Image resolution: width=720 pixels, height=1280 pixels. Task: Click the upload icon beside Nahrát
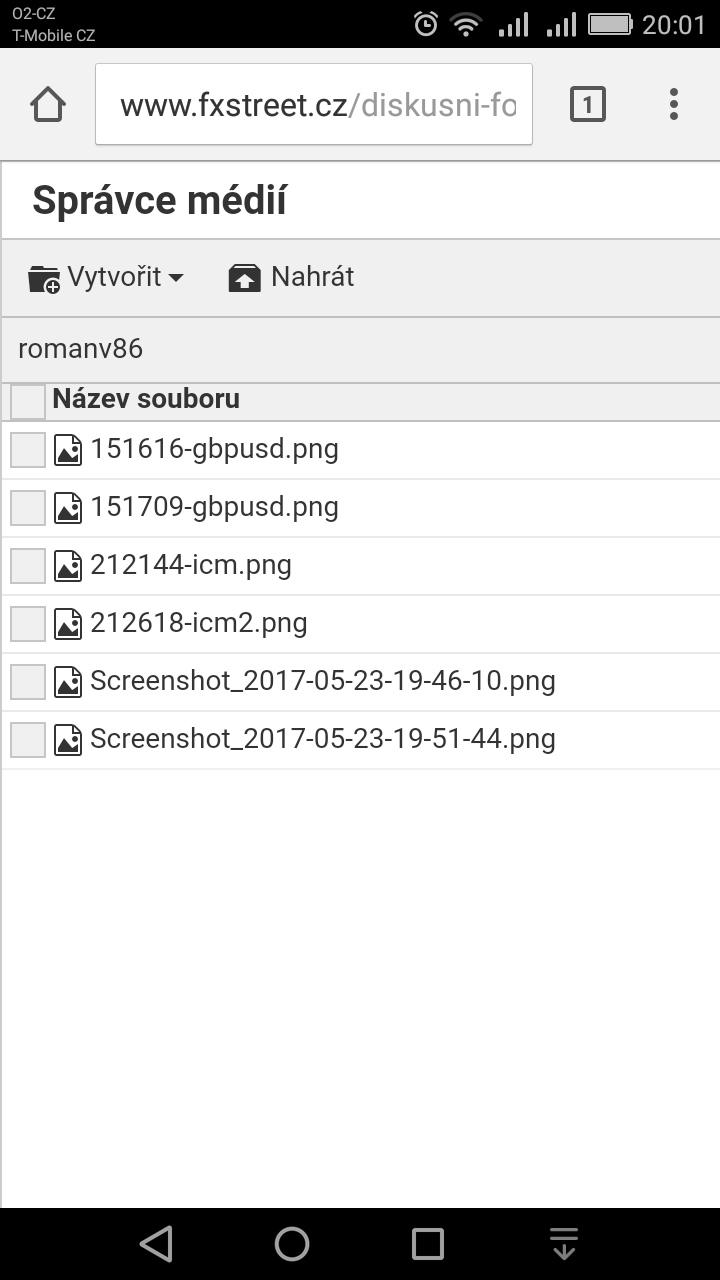click(245, 278)
